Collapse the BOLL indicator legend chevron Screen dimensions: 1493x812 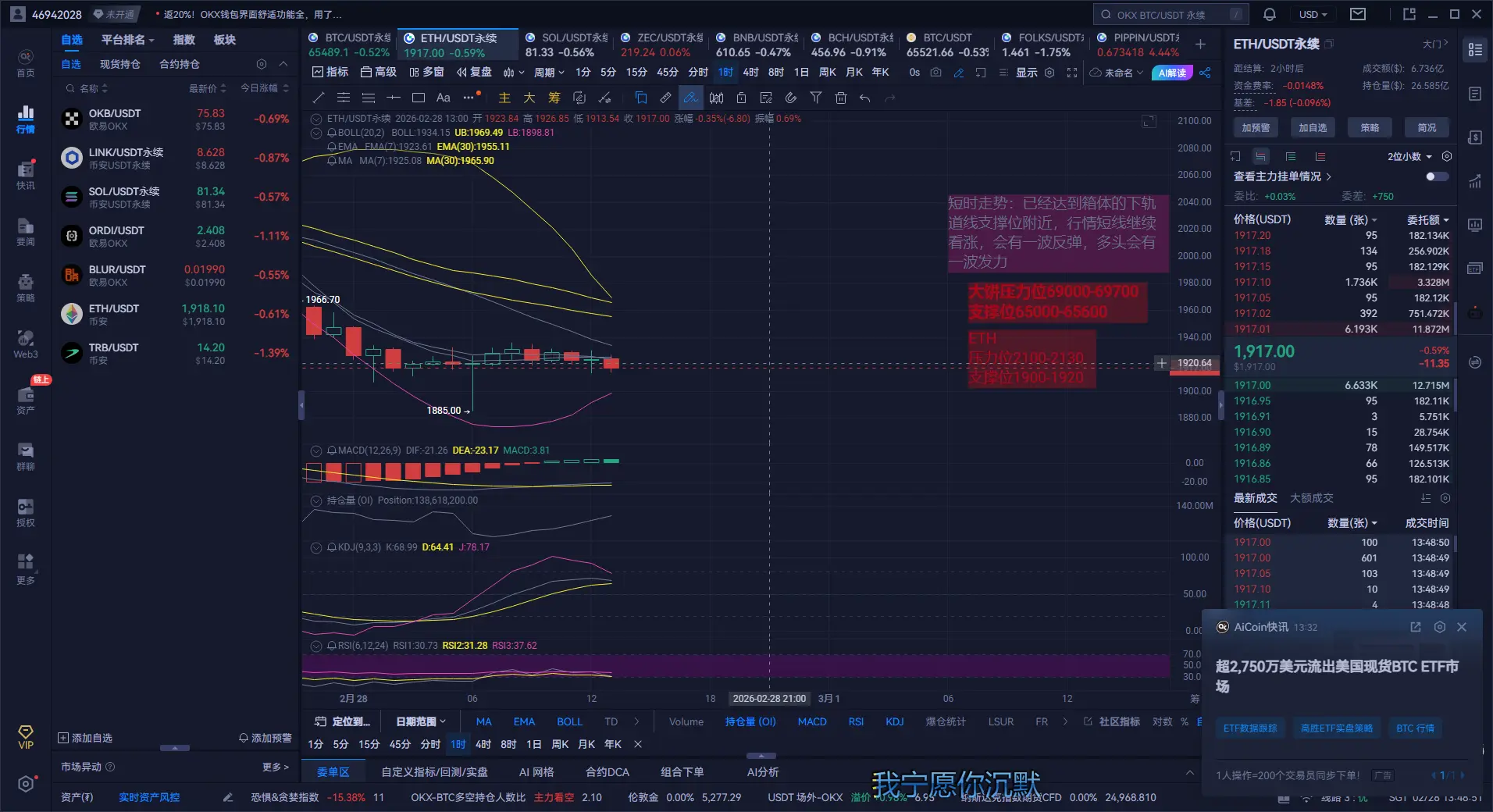[316, 133]
